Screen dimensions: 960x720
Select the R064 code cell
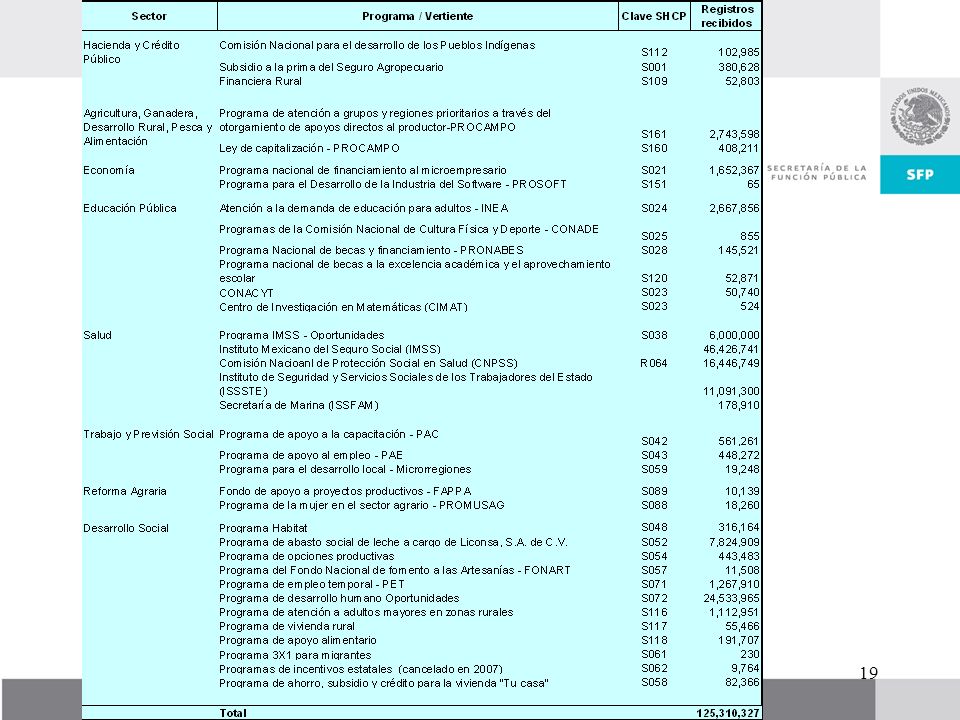pyautogui.click(x=654, y=363)
